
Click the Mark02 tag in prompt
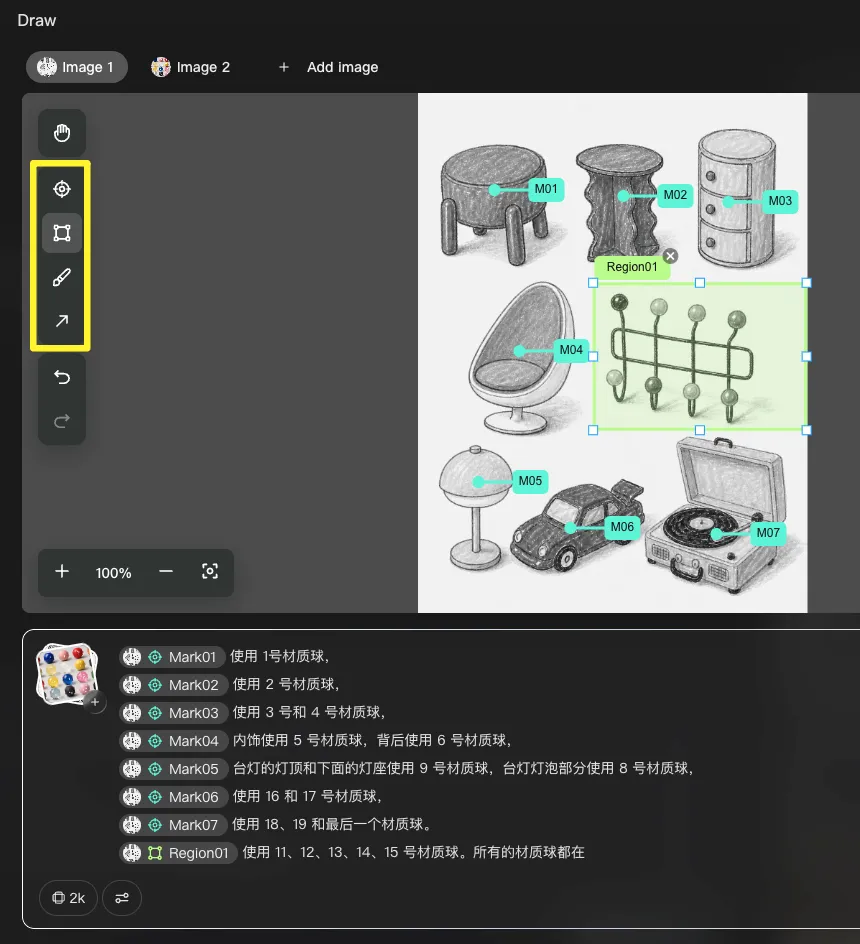pyautogui.click(x=173, y=685)
